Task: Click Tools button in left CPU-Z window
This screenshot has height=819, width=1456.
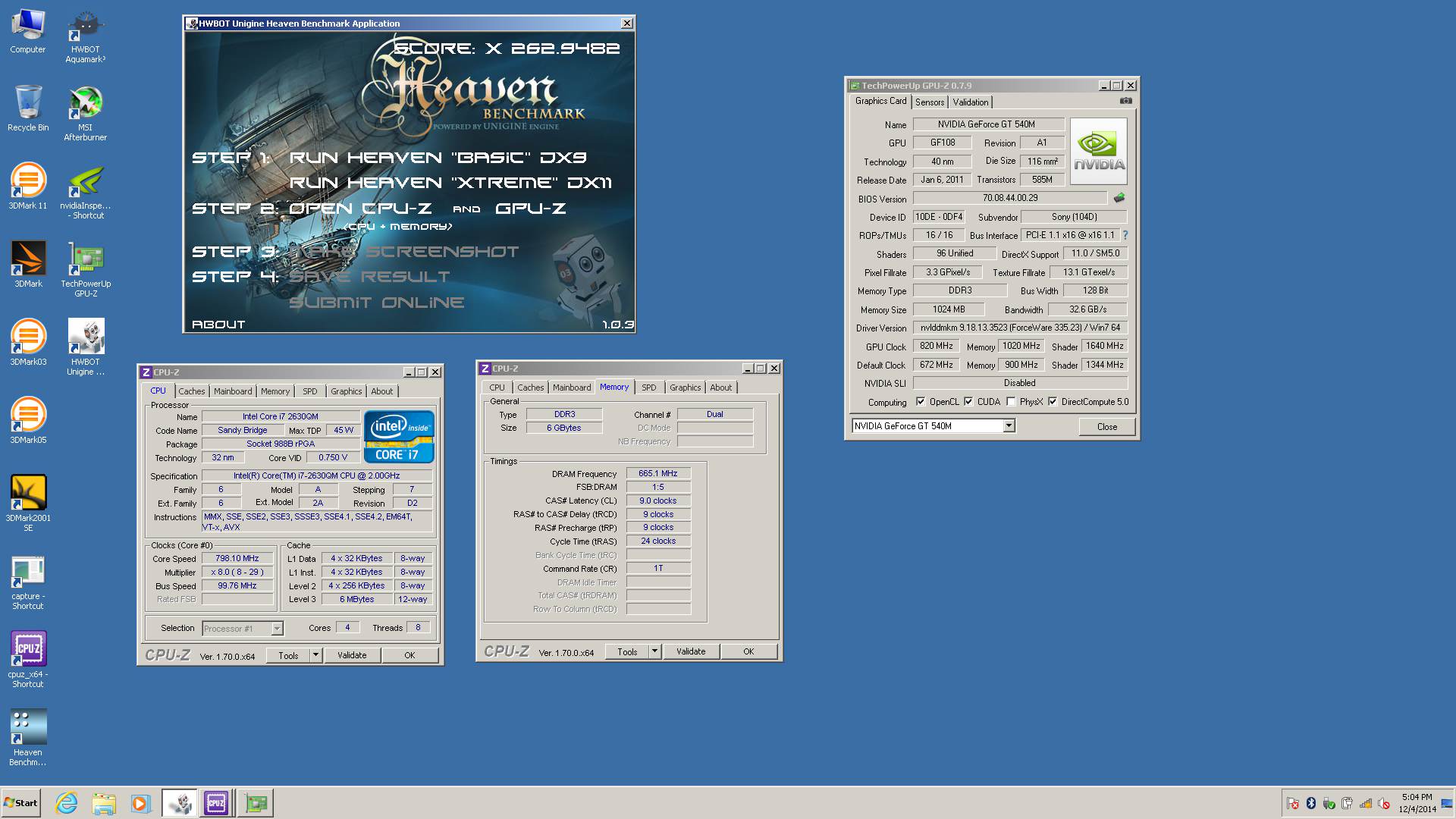Action: [x=288, y=655]
